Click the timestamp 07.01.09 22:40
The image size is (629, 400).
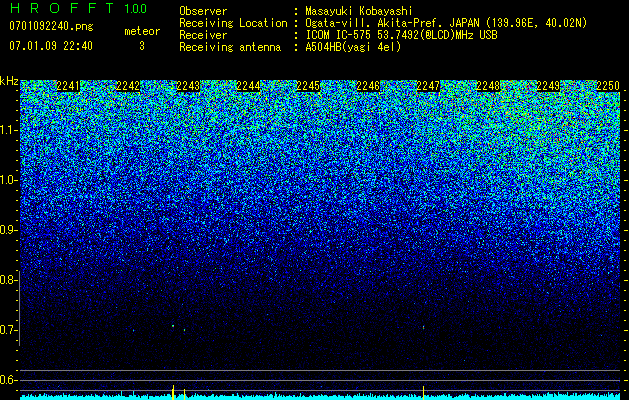[51, 46]
